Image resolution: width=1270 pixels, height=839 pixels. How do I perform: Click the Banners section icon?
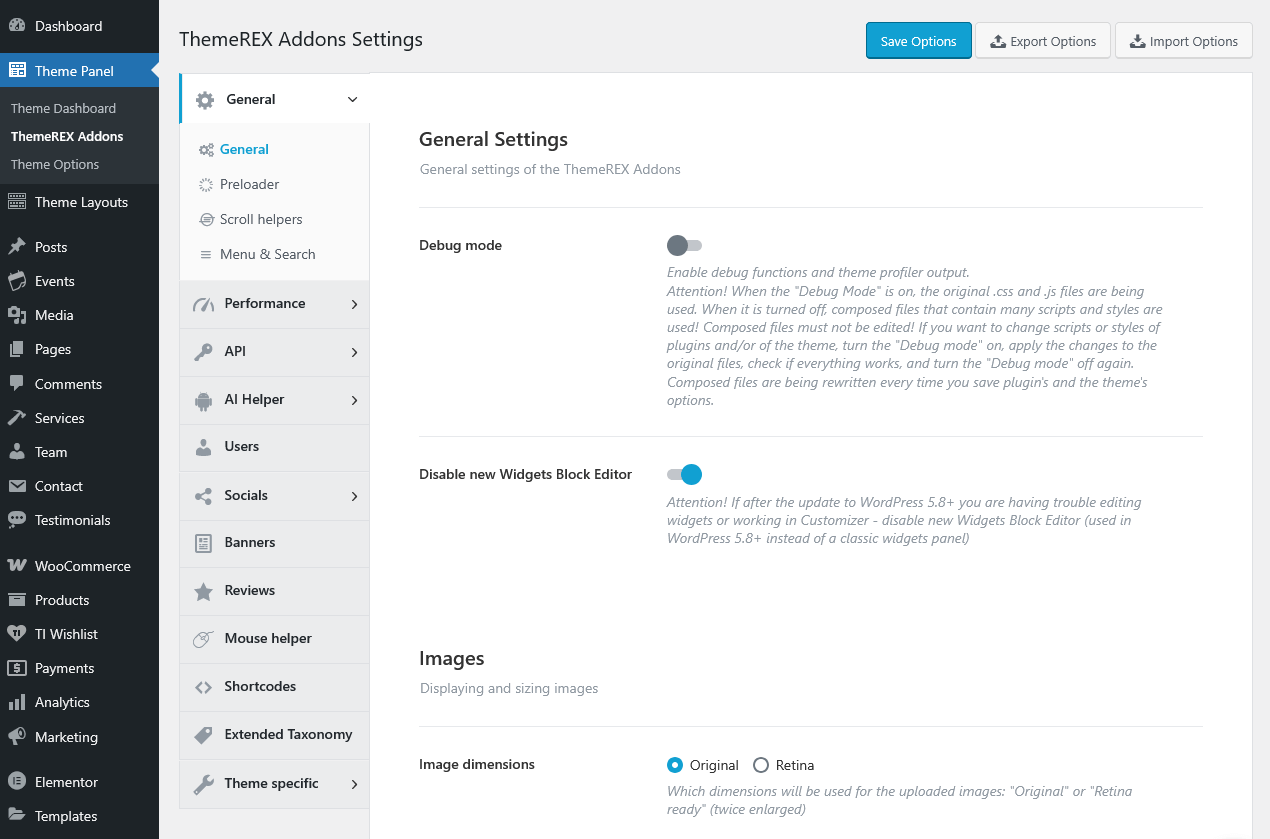pyautogui.click(x=204, y=543)
